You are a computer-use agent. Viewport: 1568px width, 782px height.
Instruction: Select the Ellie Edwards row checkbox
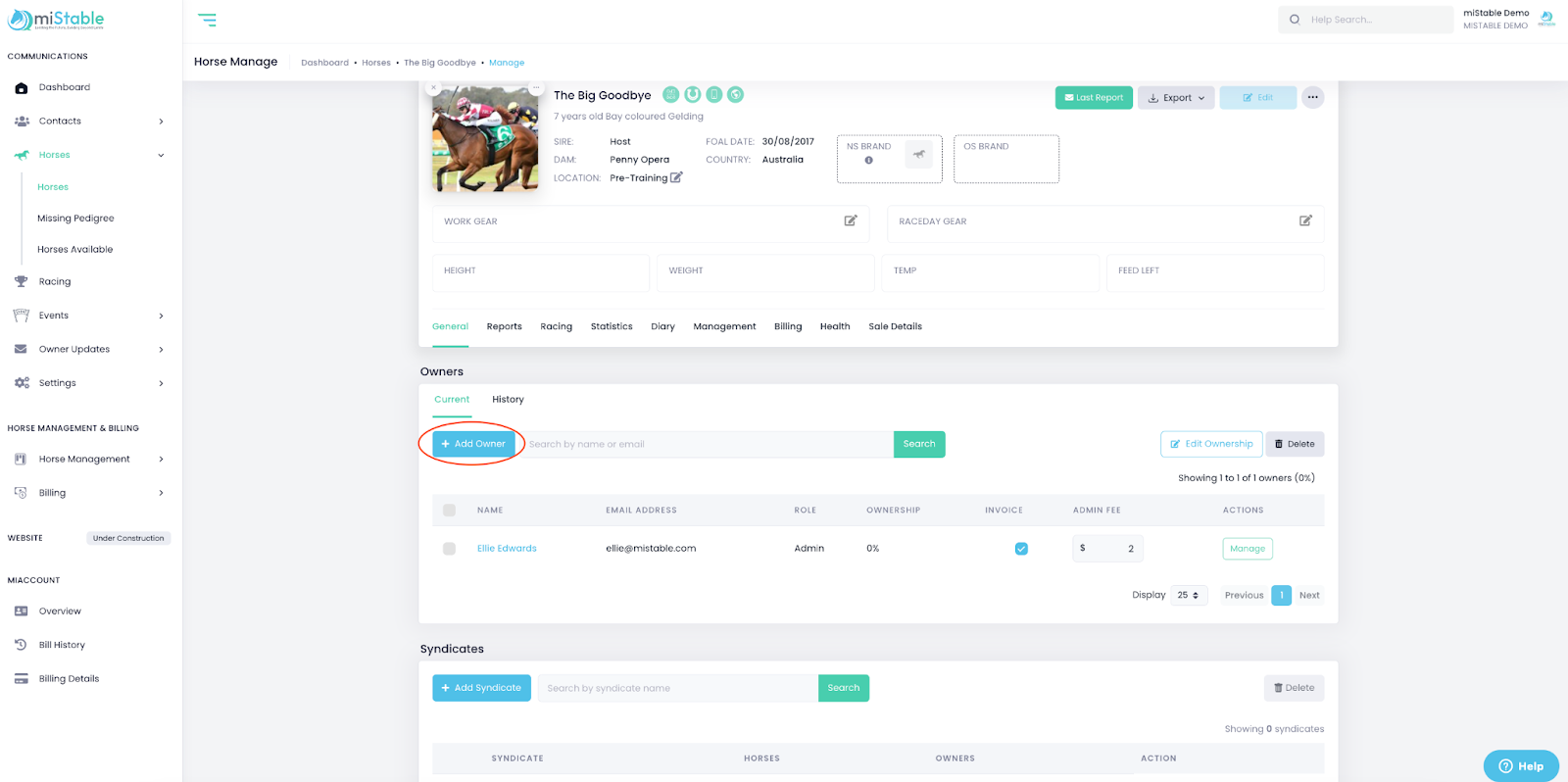[x=450, y=549]
